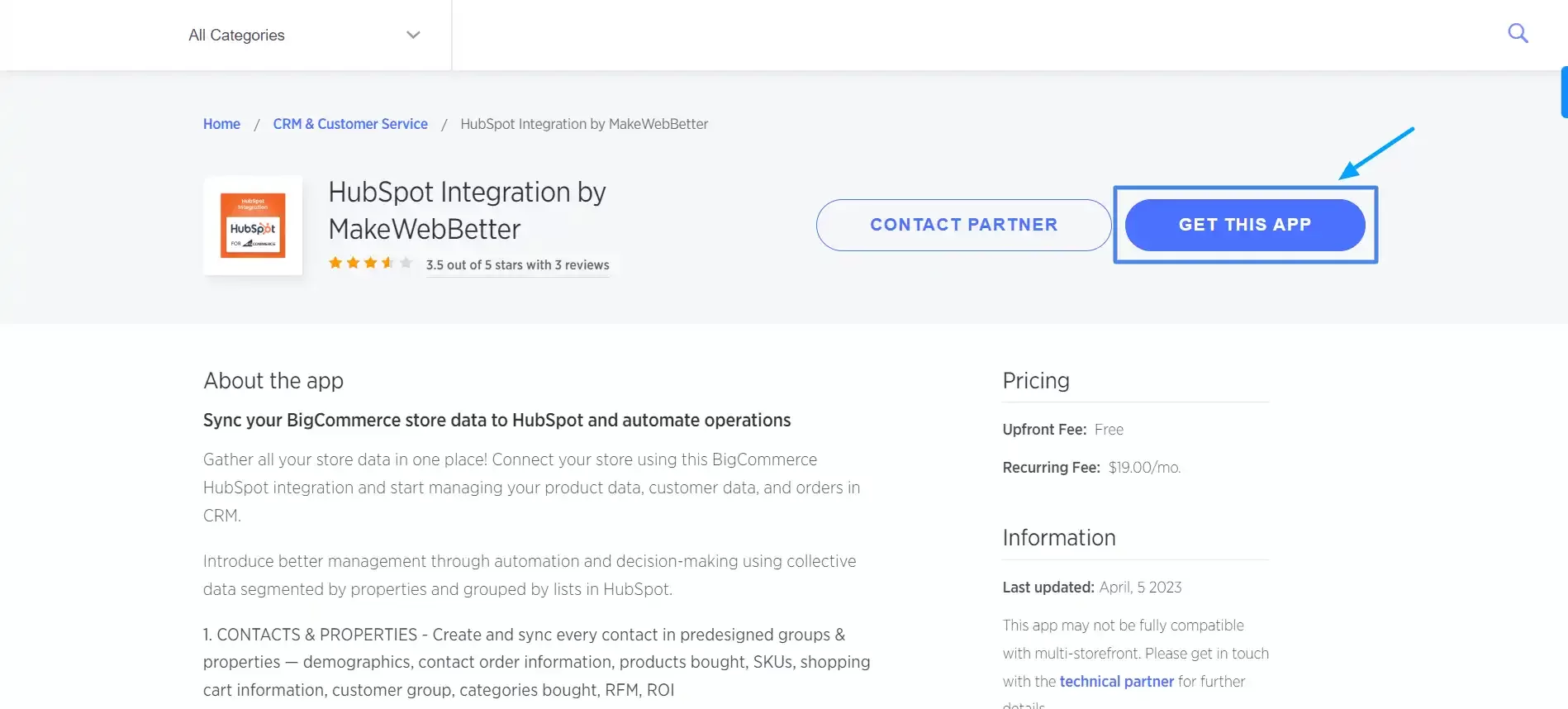
Task: Click the HubSpot Integration by MakeWebBetter breadcrumb
Action: [584, 124]
